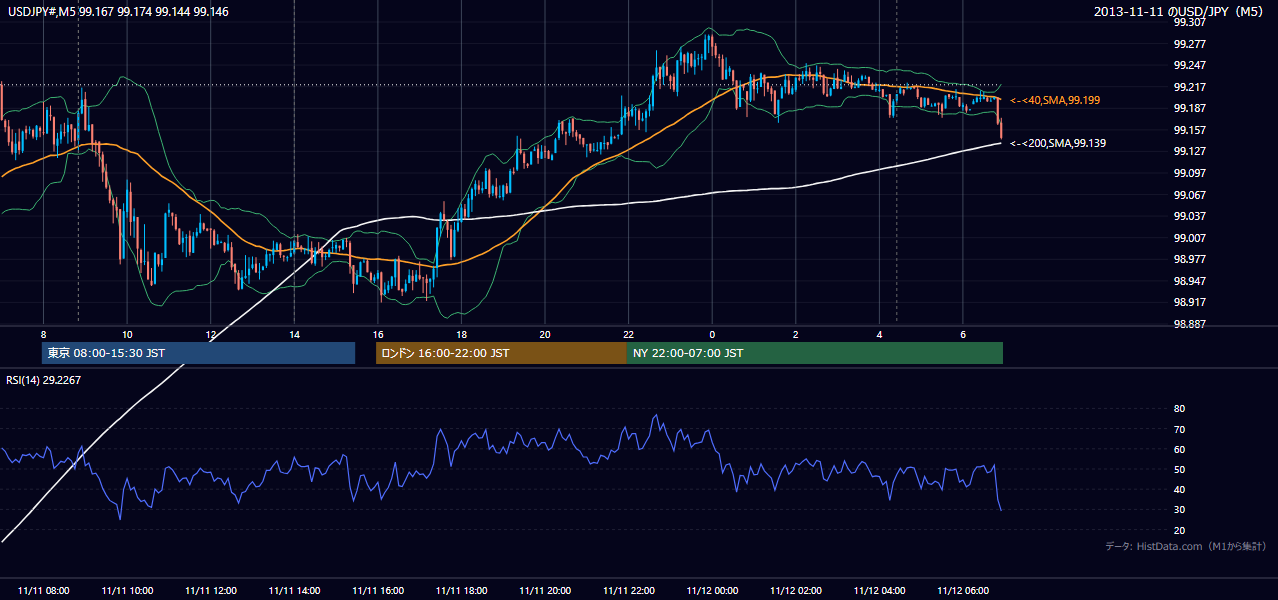This screenshot has height=600, width=1278.
Task: Click bottom date label 11/11 08:00
Action: pyautogui.click(x=44, y=591)
